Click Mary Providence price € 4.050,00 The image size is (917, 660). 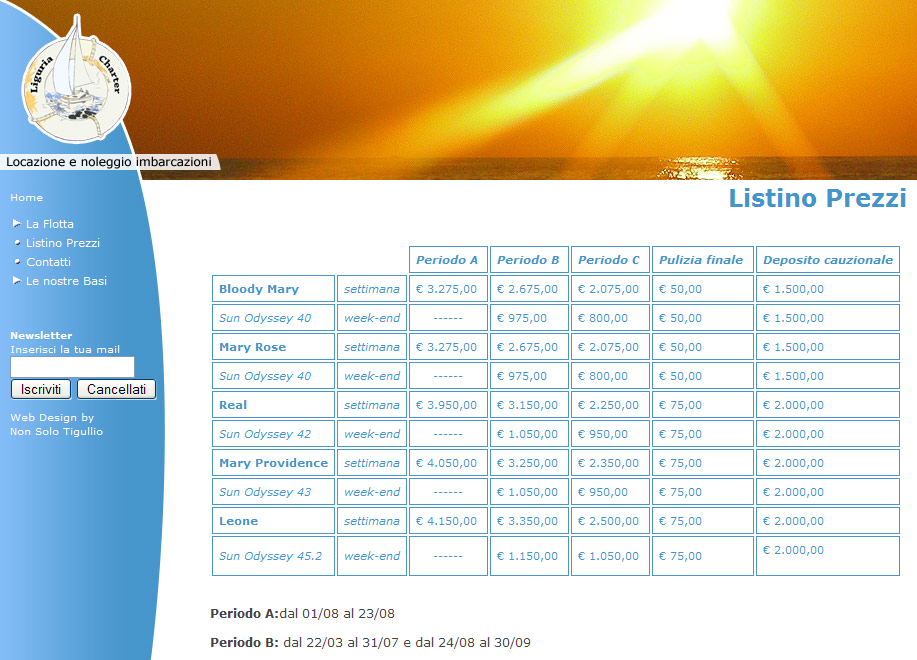click(x=448, y=463)
